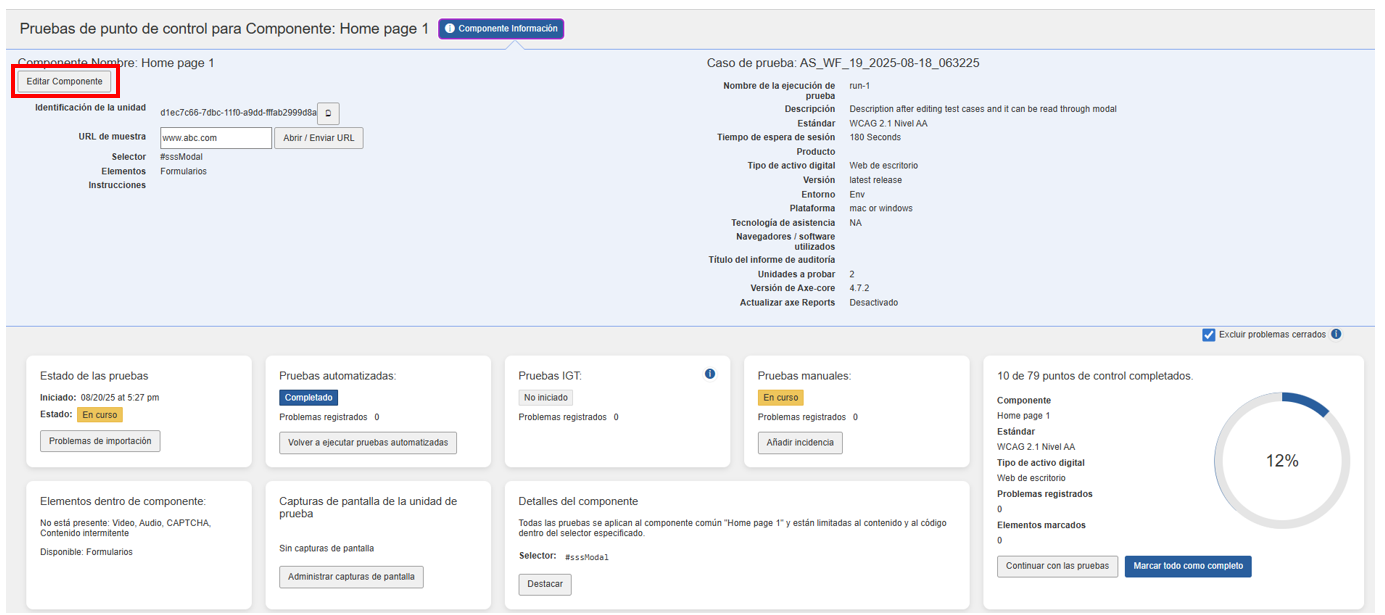Uncheck Excluir problemas cerrados checkbox

1209,335
